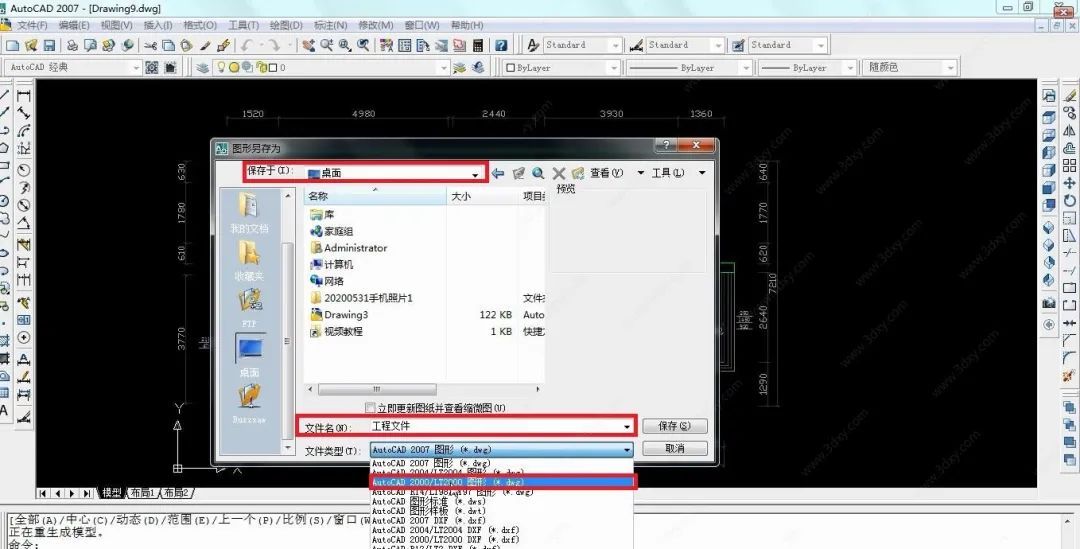Click the layer color swatch square
The width and height of the screenshot is (1080, 549).
coord(273,68)
